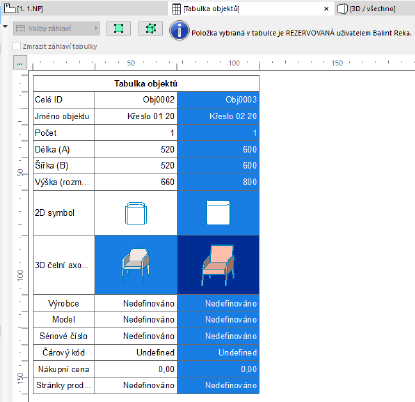This screenshot has width=415, height=402.
Task: Select the white 2D symbol of Křeslo 02
Action: [218, 213]
